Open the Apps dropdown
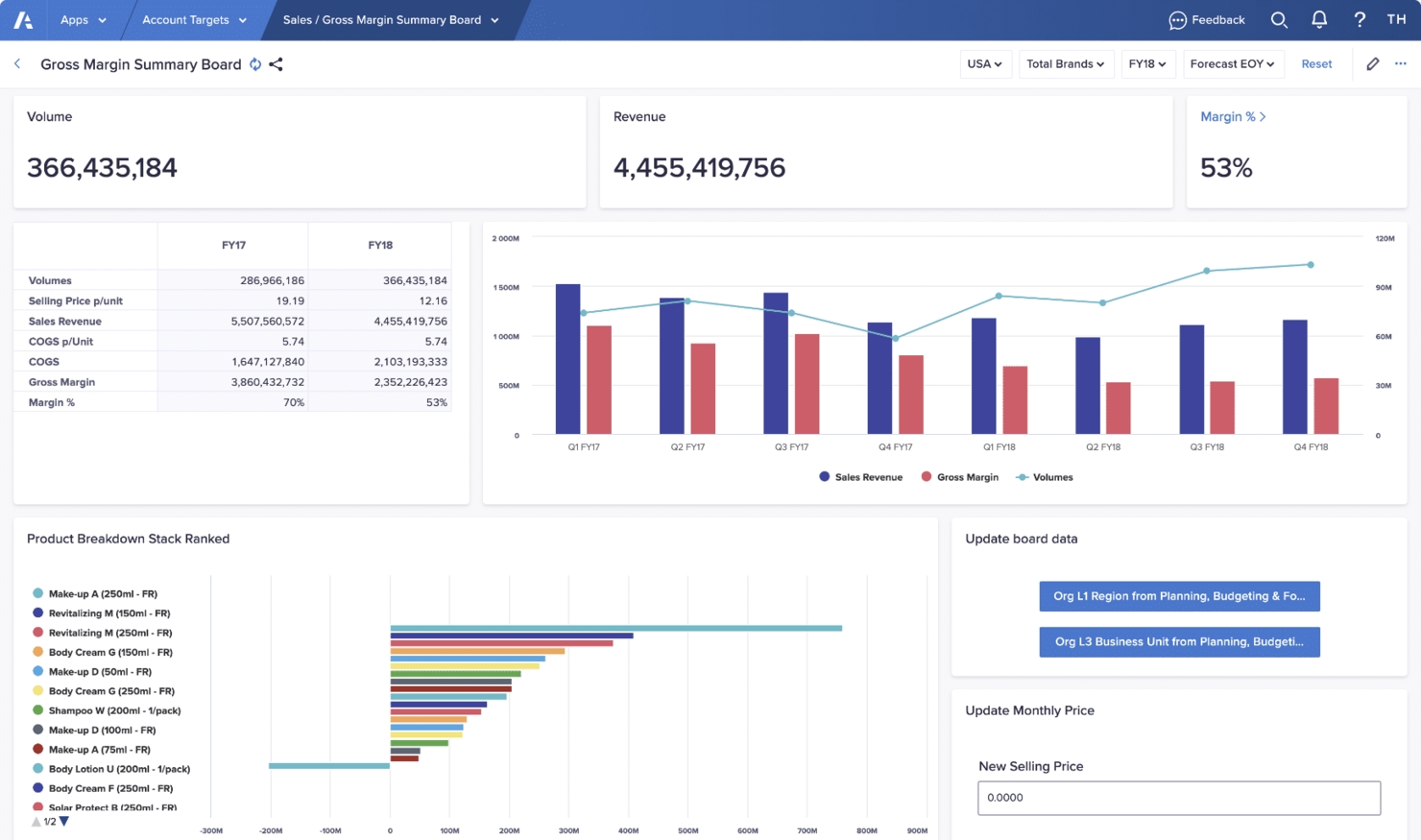 [x=84, y=19]
